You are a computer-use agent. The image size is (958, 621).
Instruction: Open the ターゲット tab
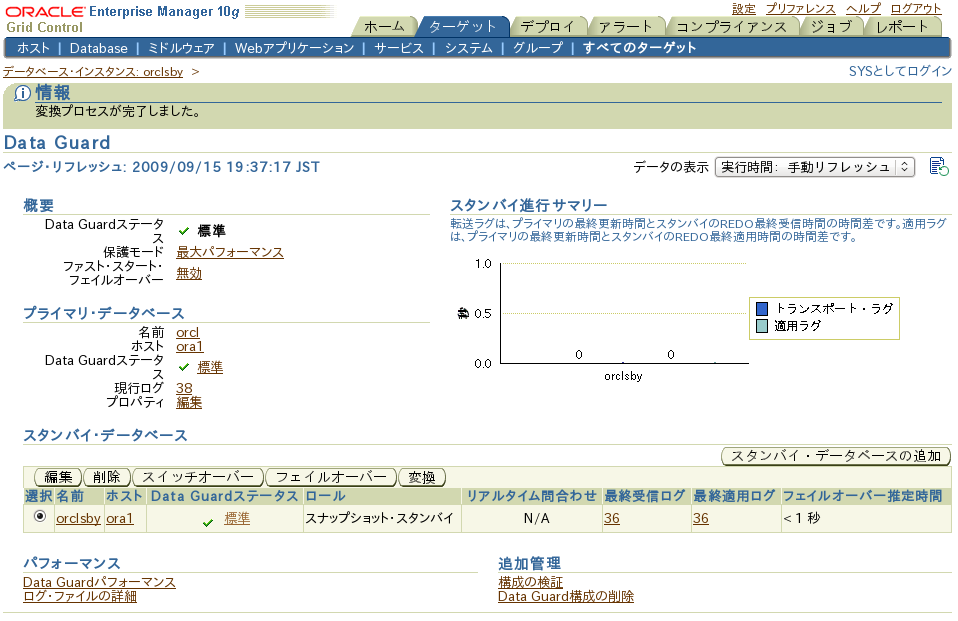pyautogui.click(x=463, y=26)
